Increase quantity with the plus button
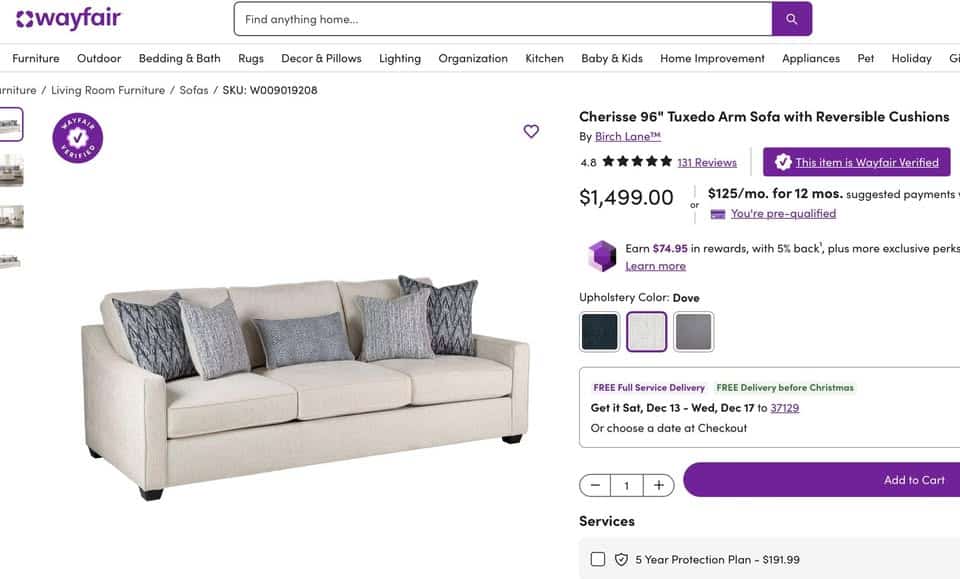 659,485
